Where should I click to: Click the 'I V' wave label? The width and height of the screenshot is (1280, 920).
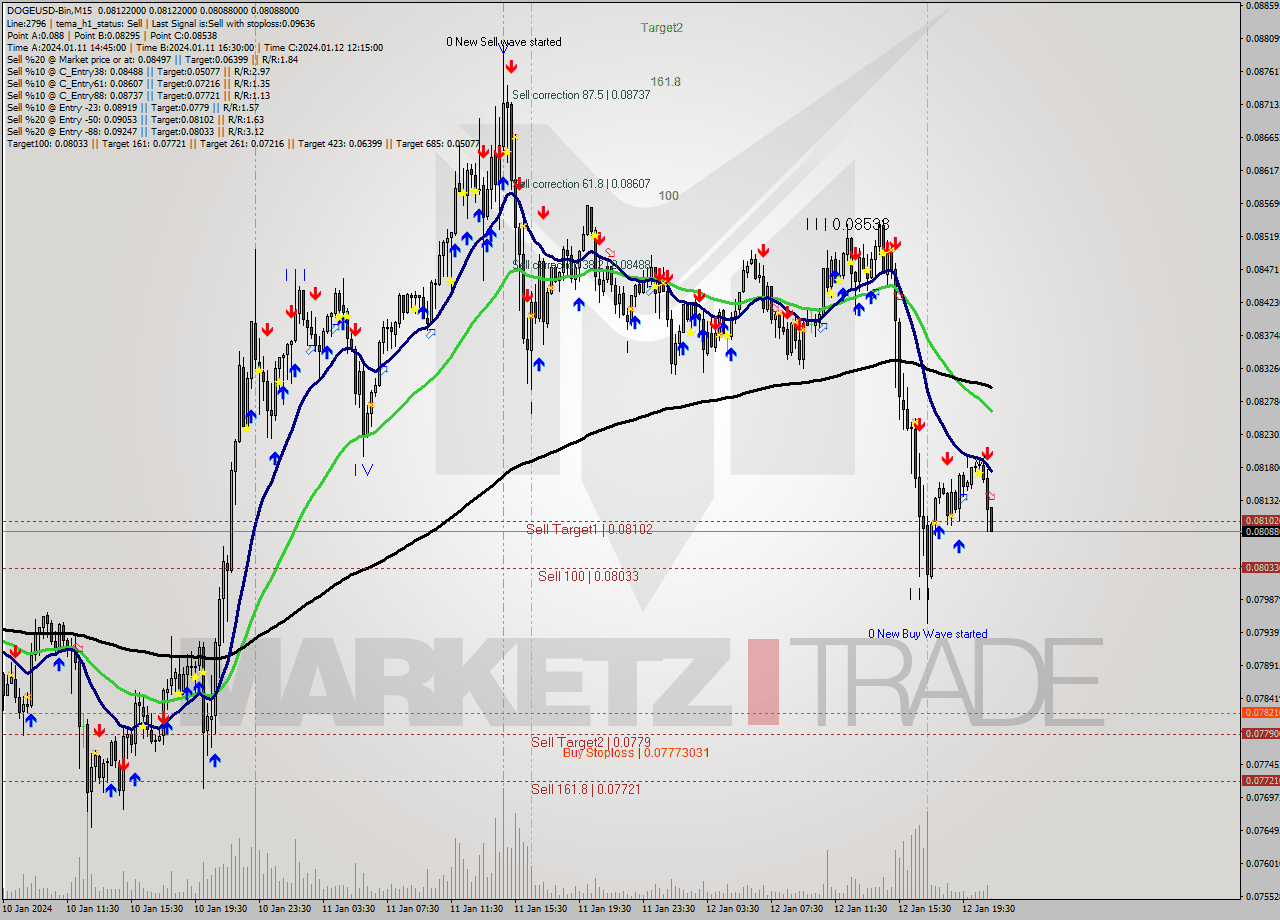coord(363,469)
